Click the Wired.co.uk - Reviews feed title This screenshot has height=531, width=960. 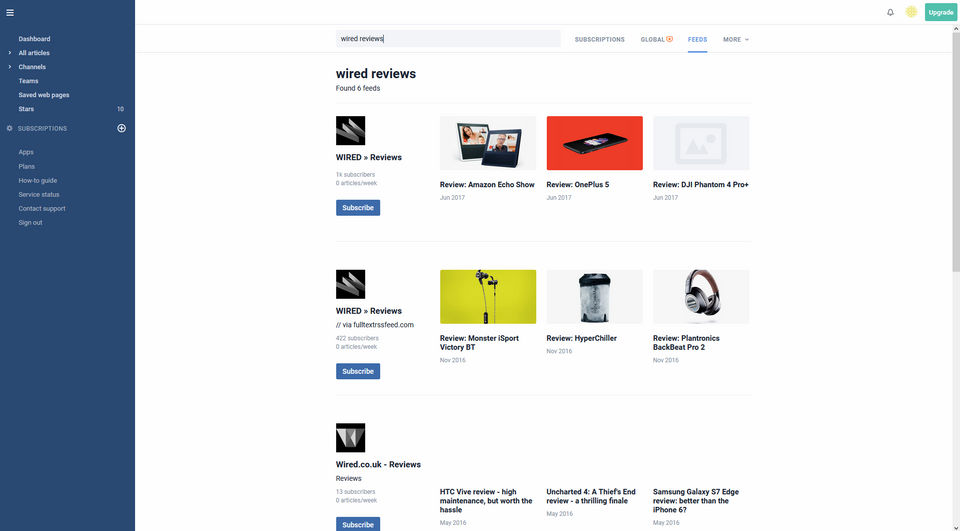(x=378, y=464)
